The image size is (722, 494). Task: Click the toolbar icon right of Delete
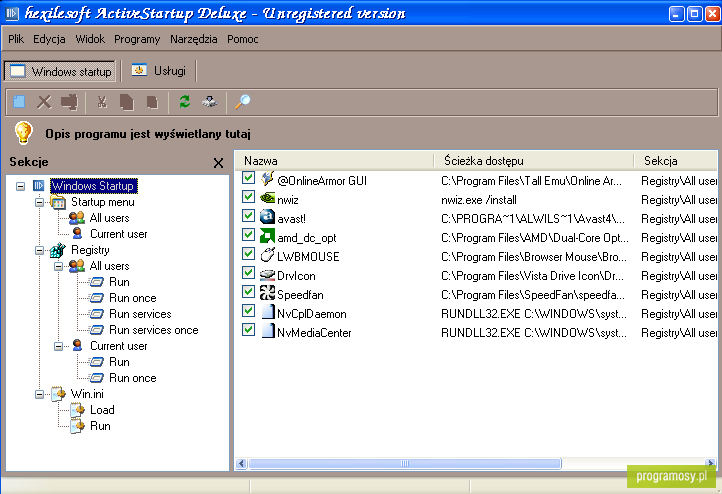point(70,102)
